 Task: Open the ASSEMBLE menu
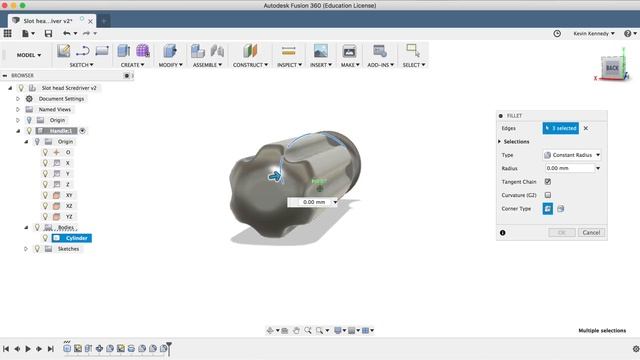click(x=207, y=65)
